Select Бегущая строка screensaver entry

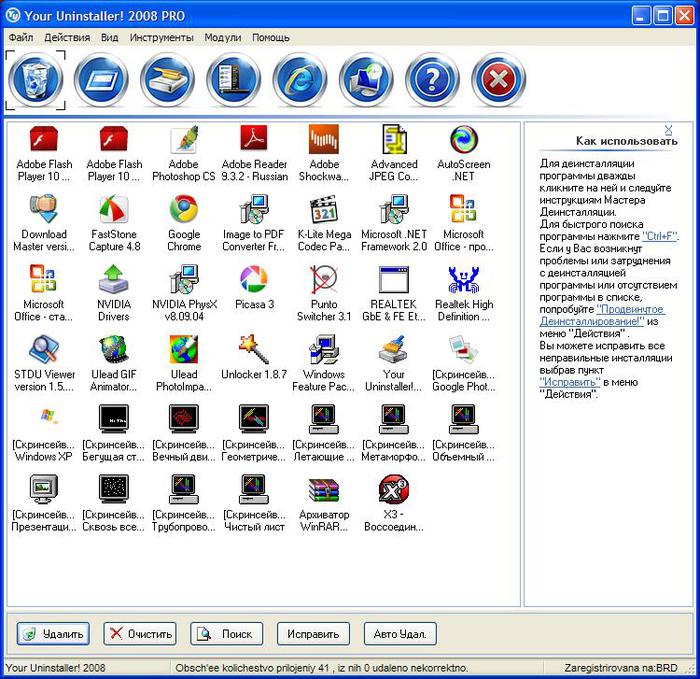point(114,433)
